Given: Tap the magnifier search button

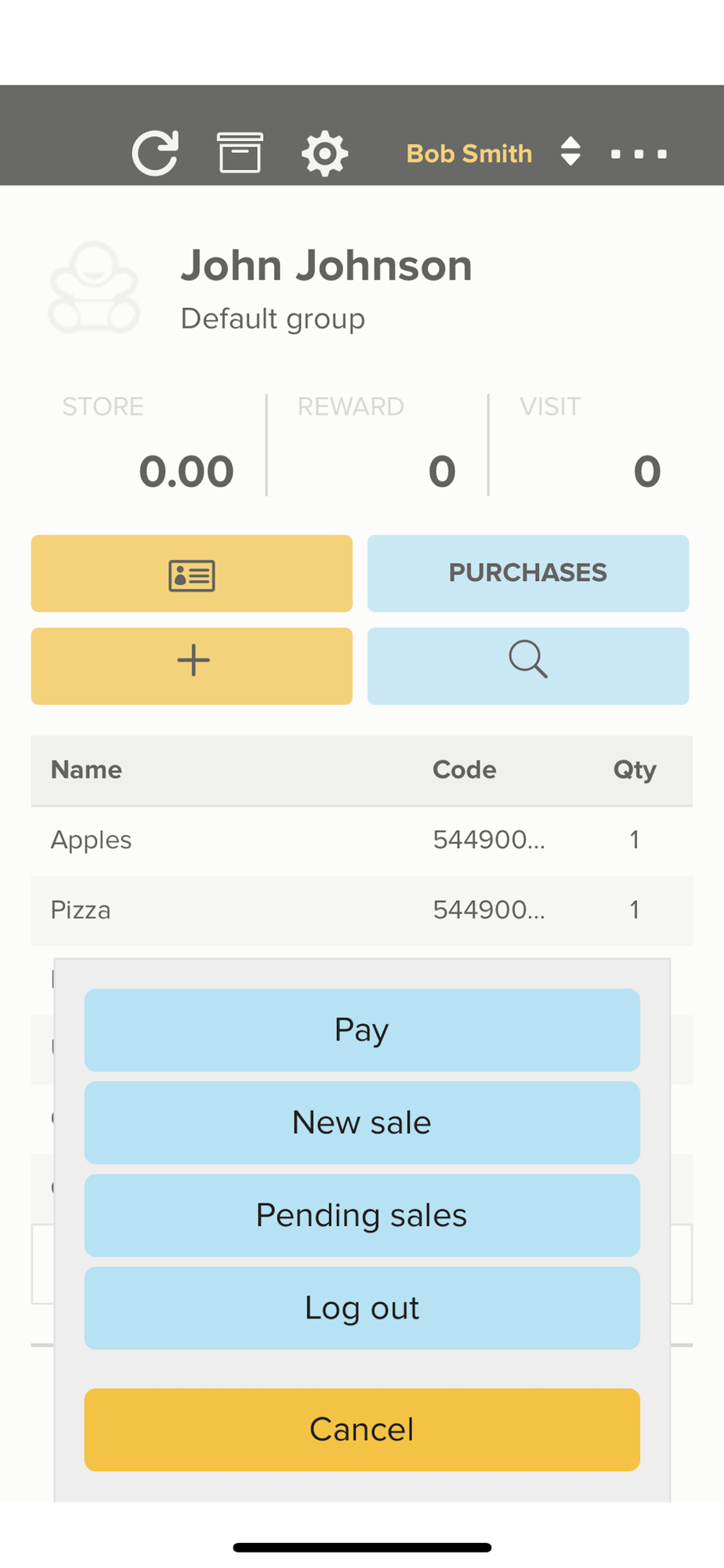Looking at the screenshot, I should [527, 666].
